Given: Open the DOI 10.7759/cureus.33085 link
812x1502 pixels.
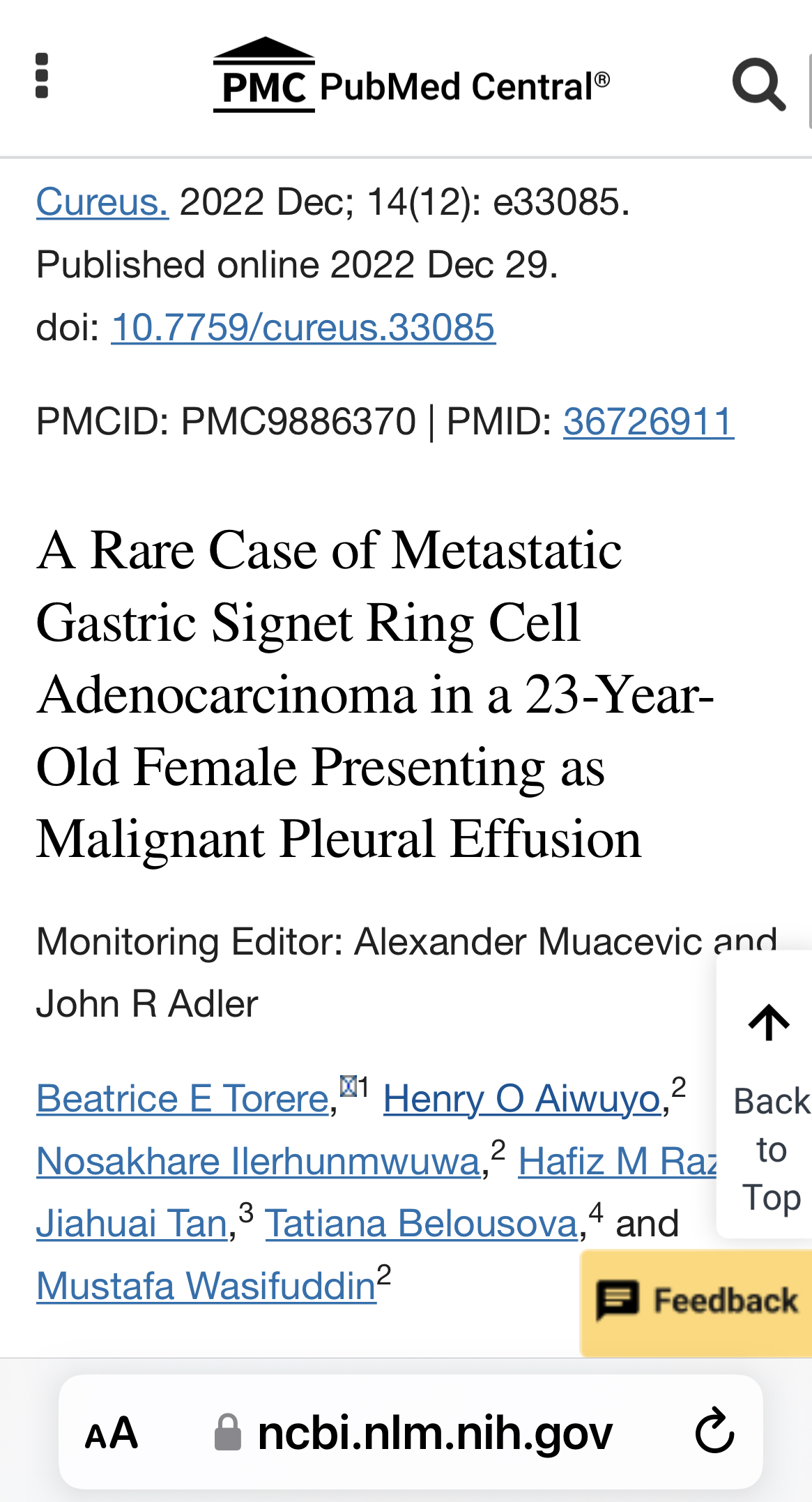Looking at the screenshot, I should click(x=303, y=327).
